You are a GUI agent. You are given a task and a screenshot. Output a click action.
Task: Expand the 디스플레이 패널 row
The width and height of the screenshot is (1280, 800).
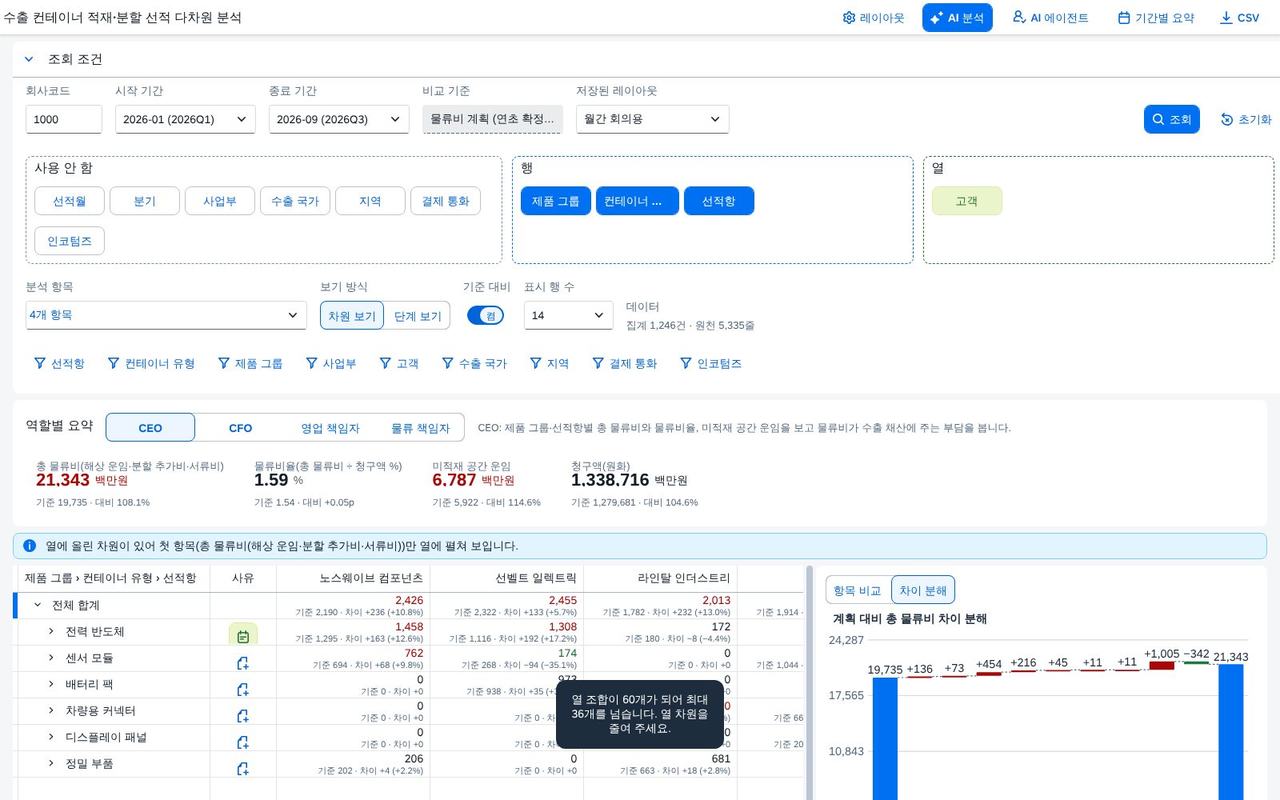(x=51, y=737)
